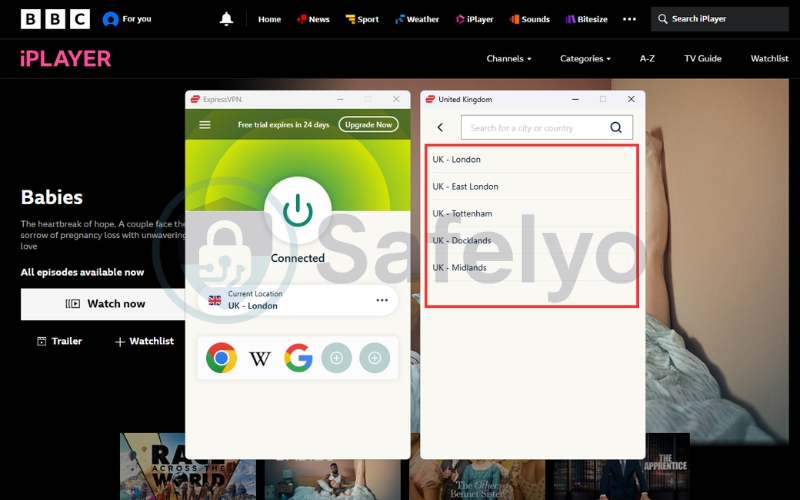Go back in United Kingdom locations window
This screenshot has width=800, height=500.
coord(440,128)
